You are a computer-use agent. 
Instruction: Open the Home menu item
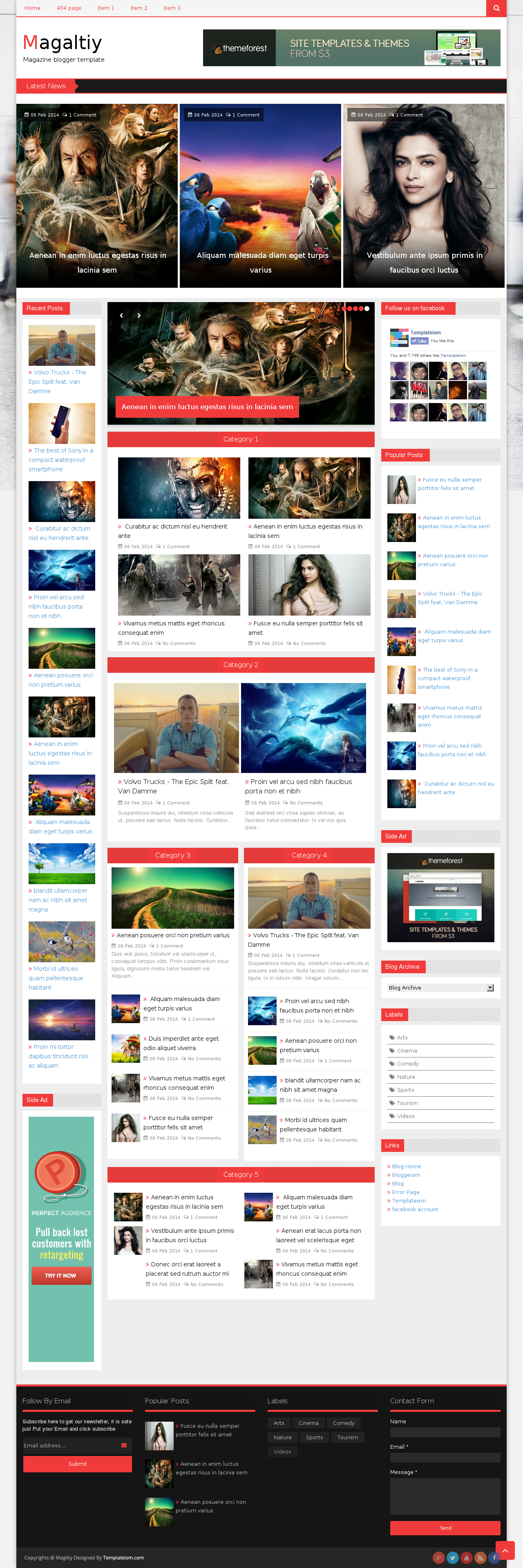point(32,8)
